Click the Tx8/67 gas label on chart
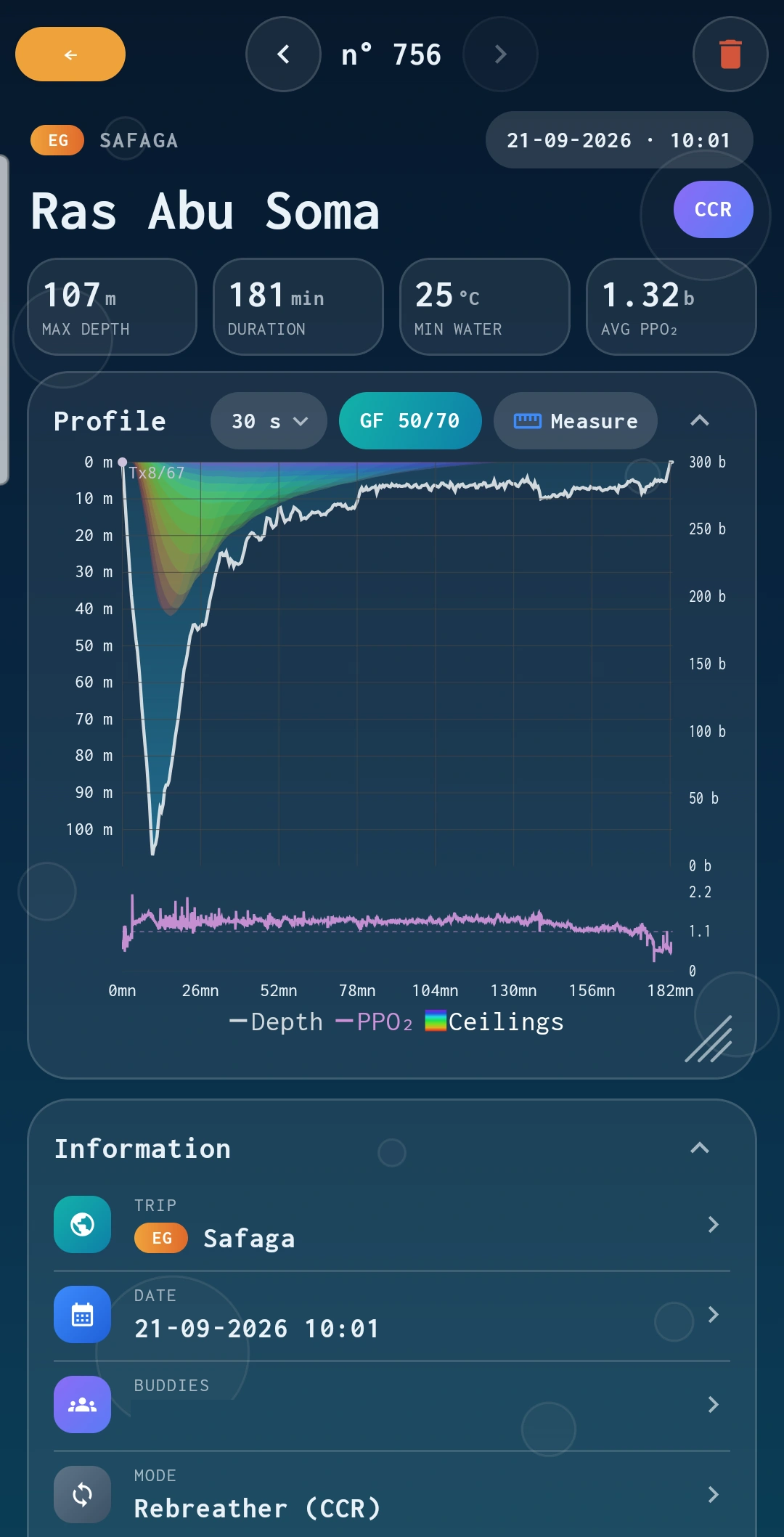This screenshot has height=1537, width=784. [x=157, y=473]
